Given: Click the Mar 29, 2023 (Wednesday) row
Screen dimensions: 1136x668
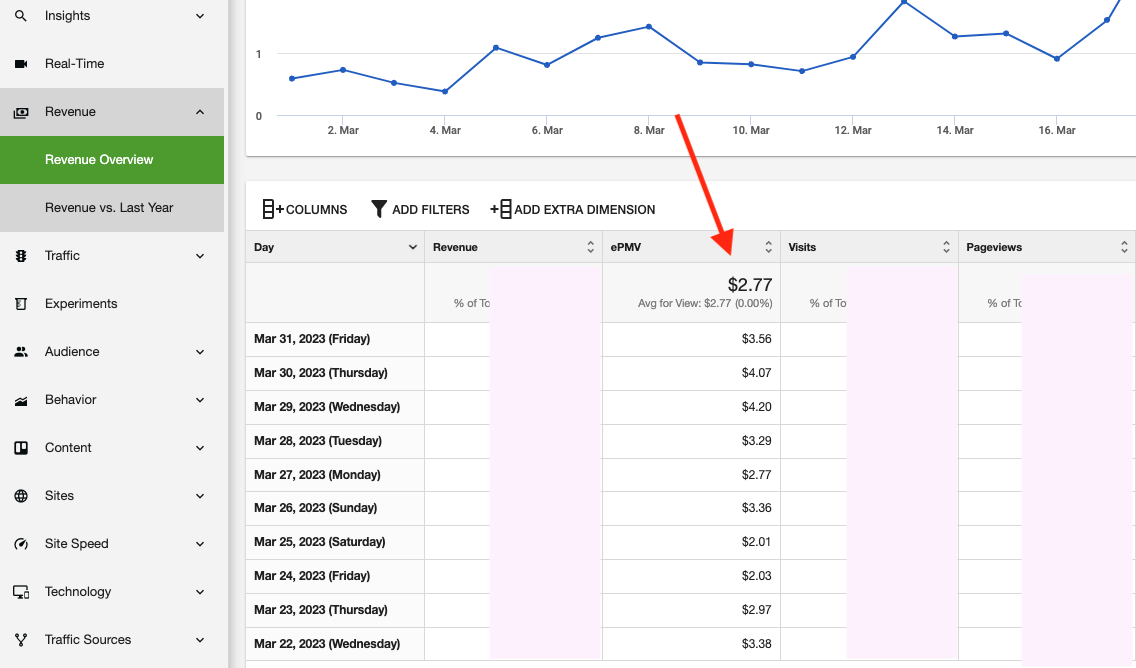Looking at the screenshot, I should click(x=690, y=407).
